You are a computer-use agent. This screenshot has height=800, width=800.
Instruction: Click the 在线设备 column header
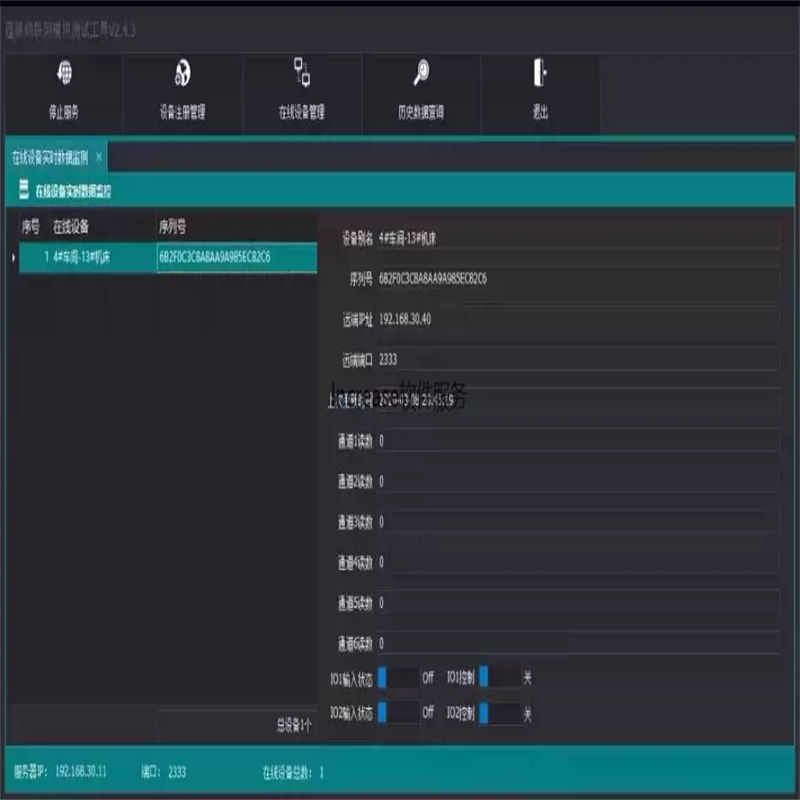pyautogui.click(x=71, y=227)
